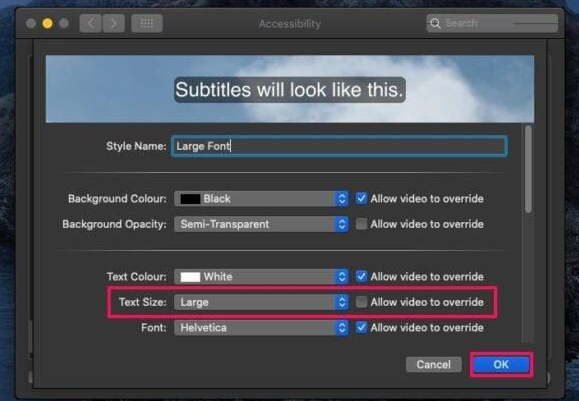Click the Style Name text field
Screen dimensions: 579x401
pos(339,146)
